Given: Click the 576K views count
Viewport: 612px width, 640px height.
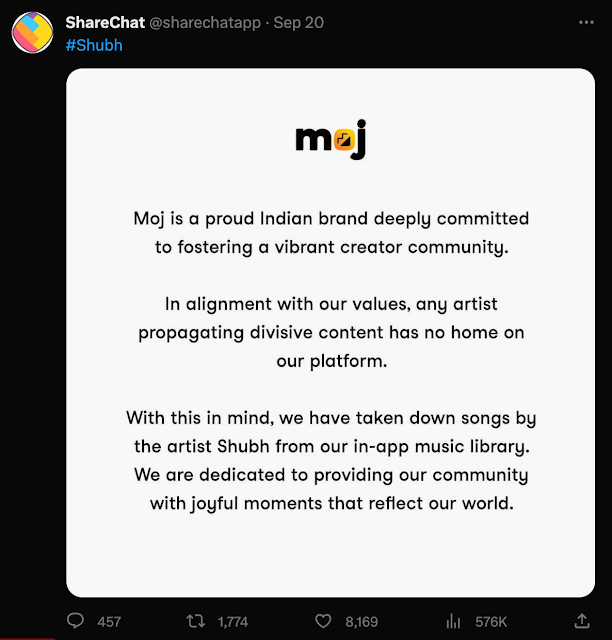Looking at the screenshot, I should click(491, 622).
